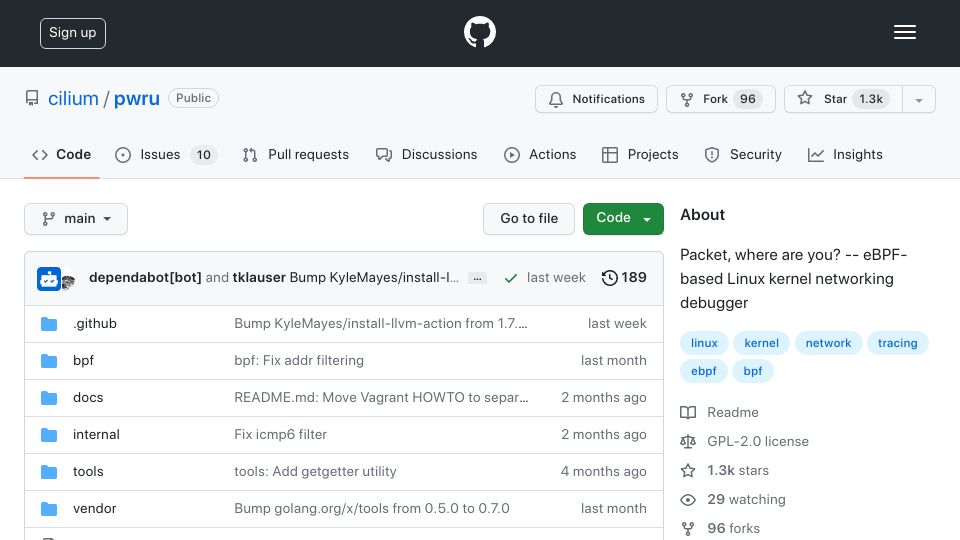Star the repository
The height and width of the screenshot is (540, 960).
tap(843, 99)
